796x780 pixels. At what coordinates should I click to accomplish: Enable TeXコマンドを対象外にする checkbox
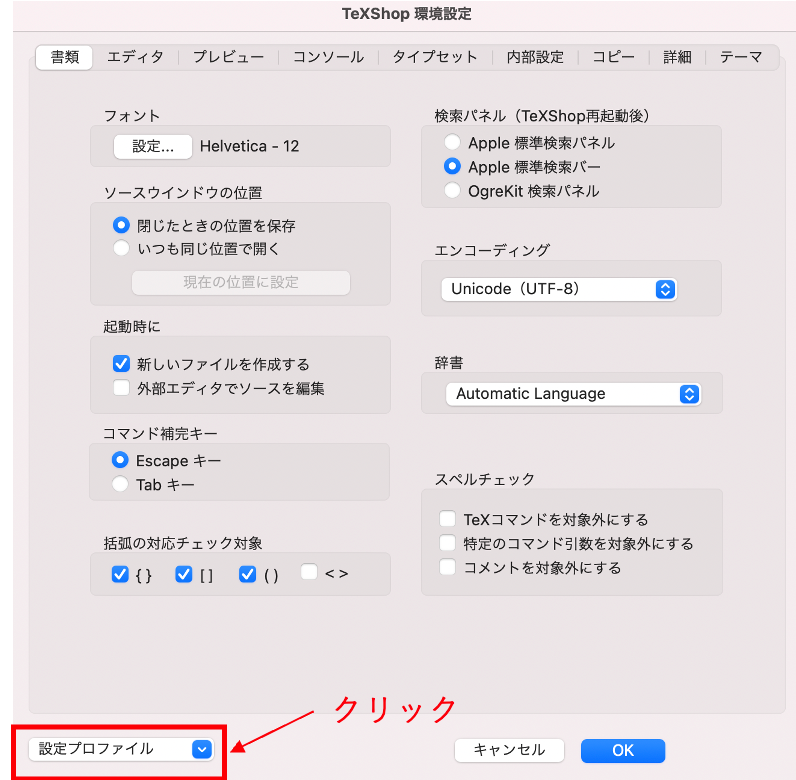[447, 519]
